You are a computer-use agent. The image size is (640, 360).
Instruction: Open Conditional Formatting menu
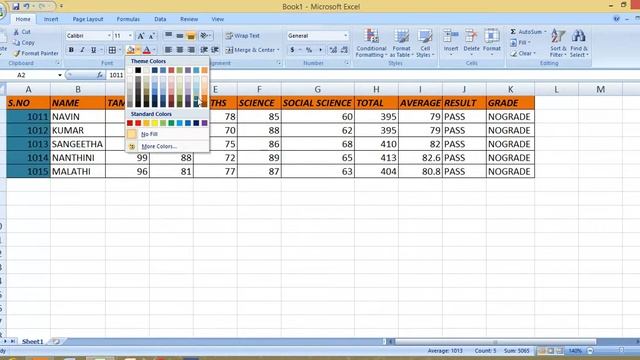pyautogui.click(x=371, y=43)
